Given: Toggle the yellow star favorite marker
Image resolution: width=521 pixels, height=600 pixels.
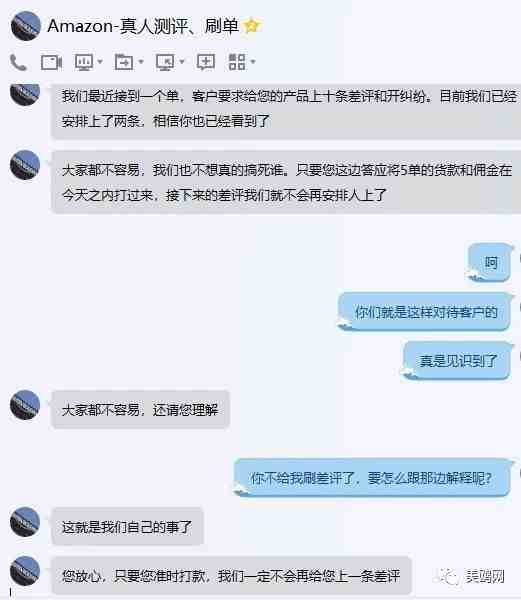Looking at the screenshot, I should 252,26.
